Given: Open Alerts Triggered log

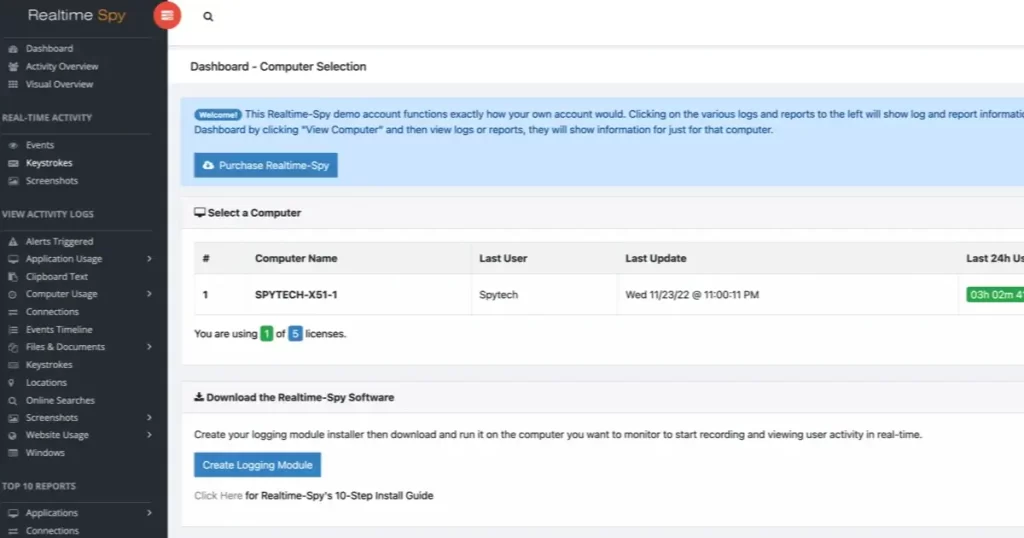Looking at the screenshot, I should [x=59, y=242].
